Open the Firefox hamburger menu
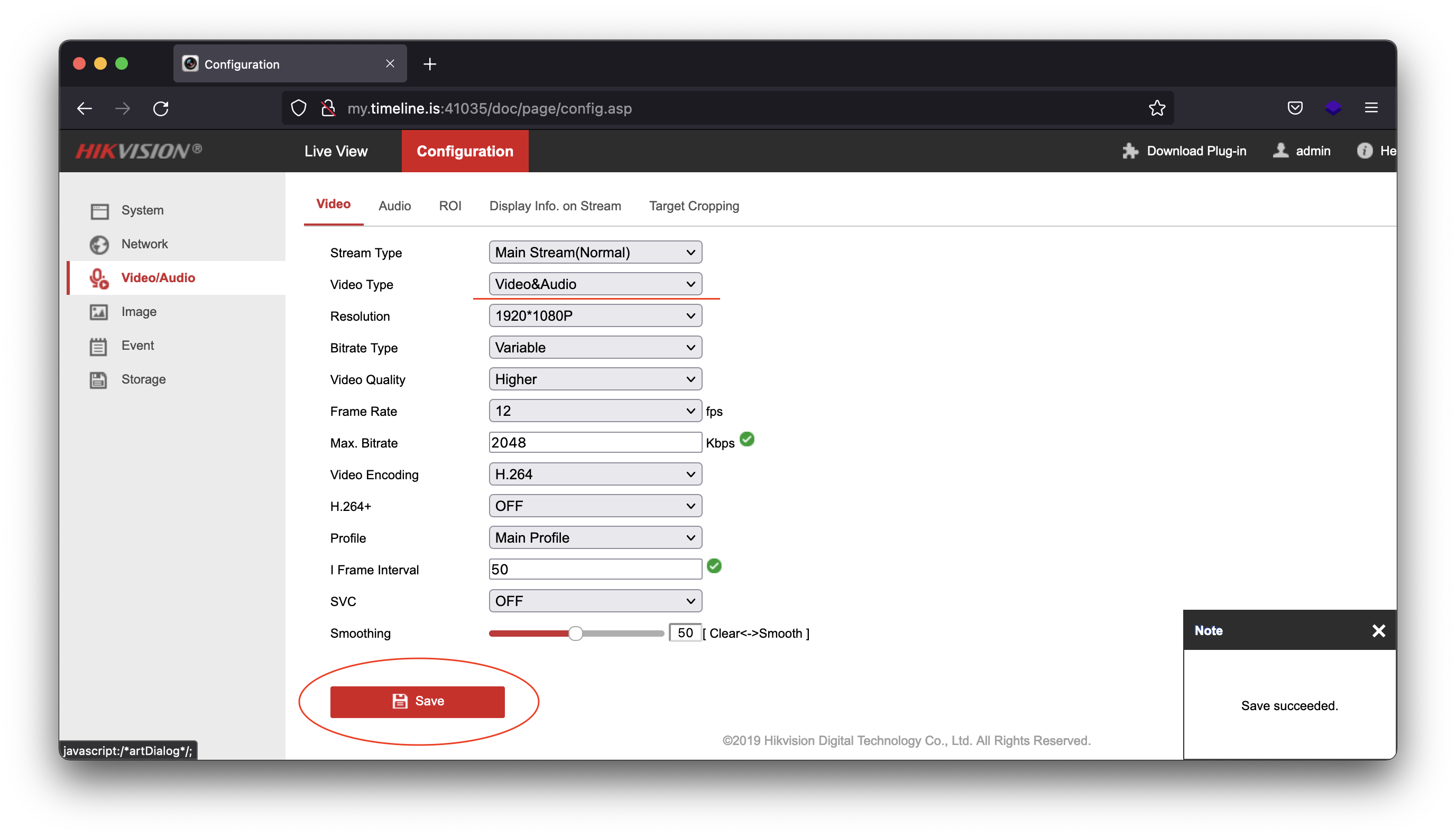Screen dimensions: 1456x838 point(1371,108)
